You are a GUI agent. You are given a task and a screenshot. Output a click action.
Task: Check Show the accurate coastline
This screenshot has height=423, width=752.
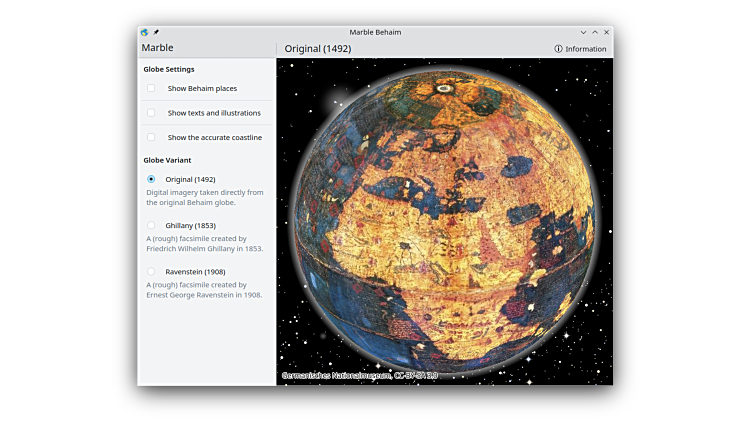[151, 137]
